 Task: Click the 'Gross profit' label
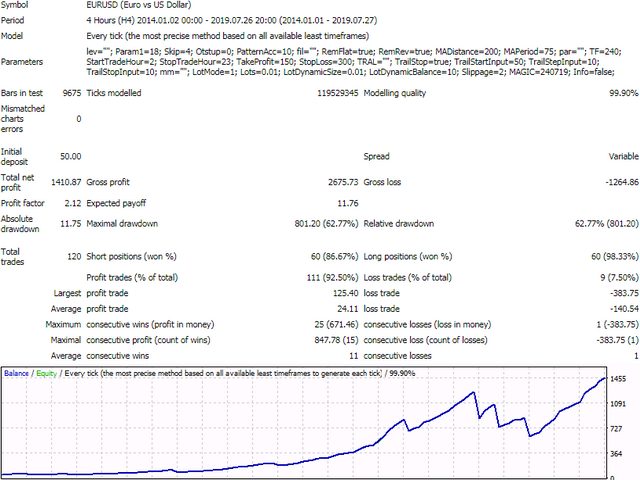108,182
